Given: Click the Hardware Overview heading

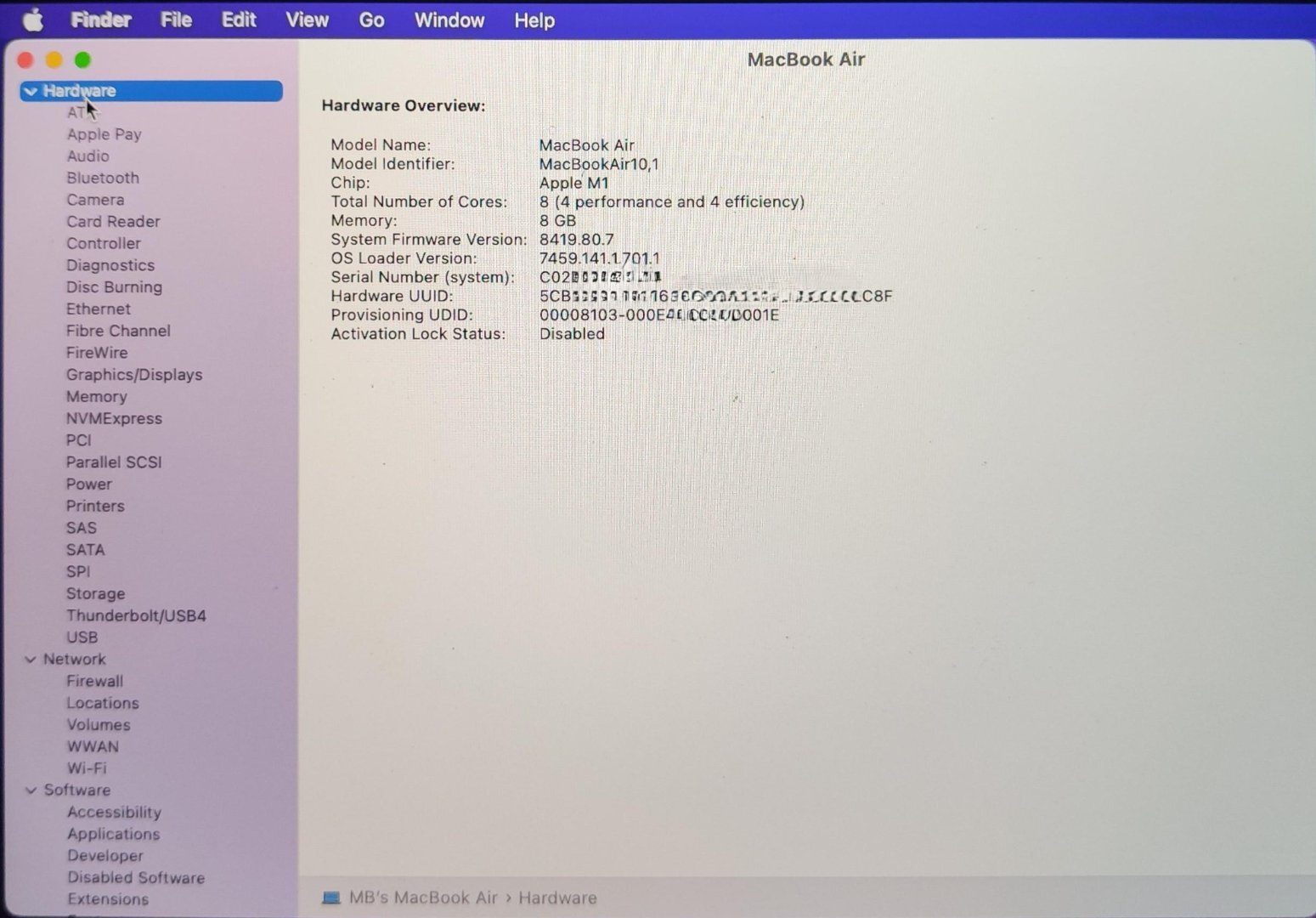Looking at the screenshot, I should (x=404, y=105).
